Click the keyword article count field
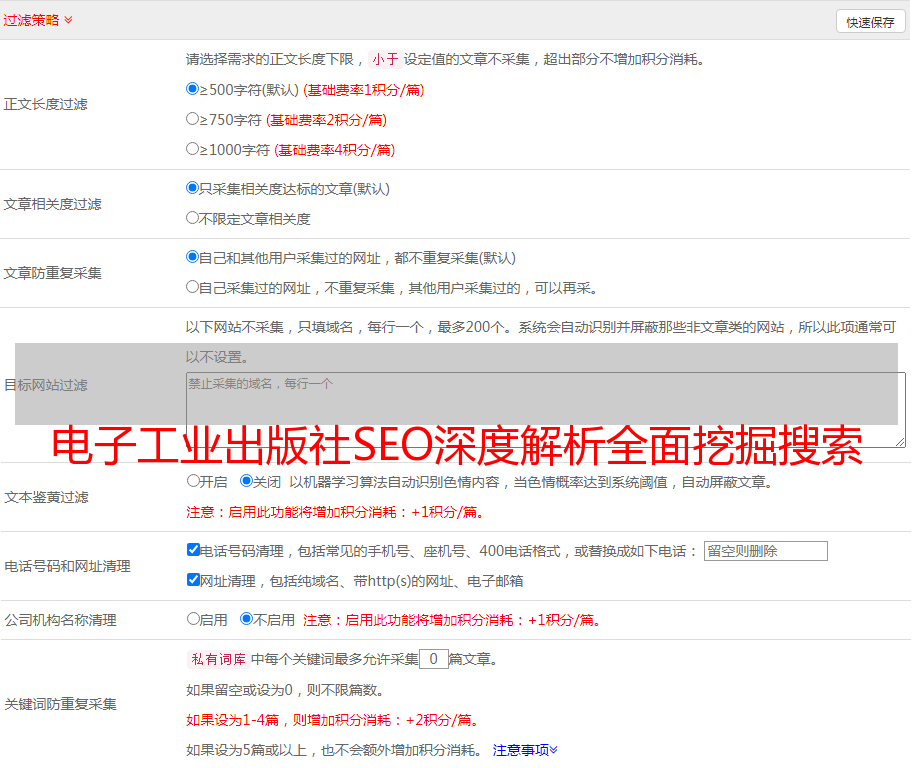This screenshot has height=768, width=912. click(x=433, y=659)
